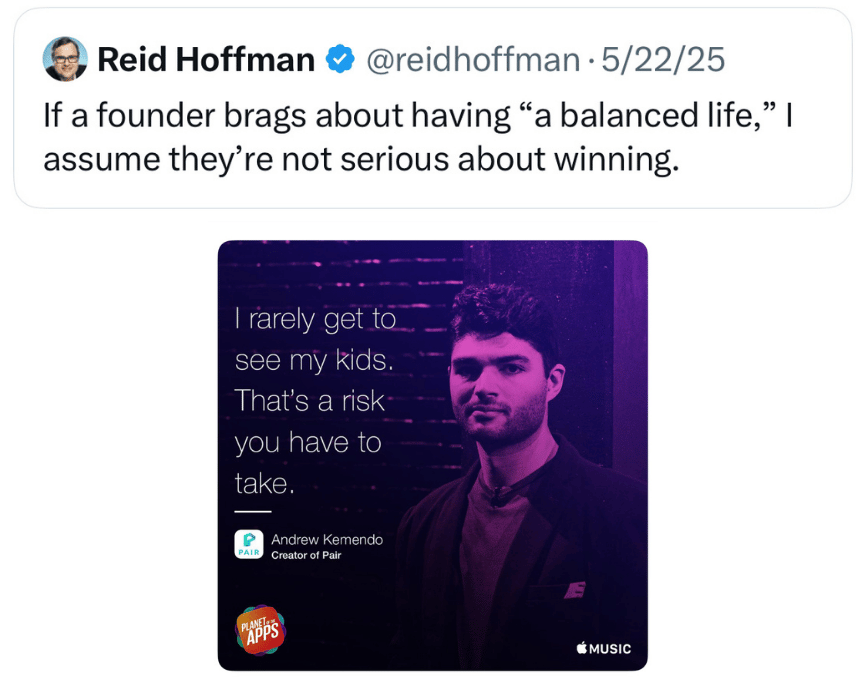
Task: Click the "Creator of Pair" caption
Action: [306, 555]
